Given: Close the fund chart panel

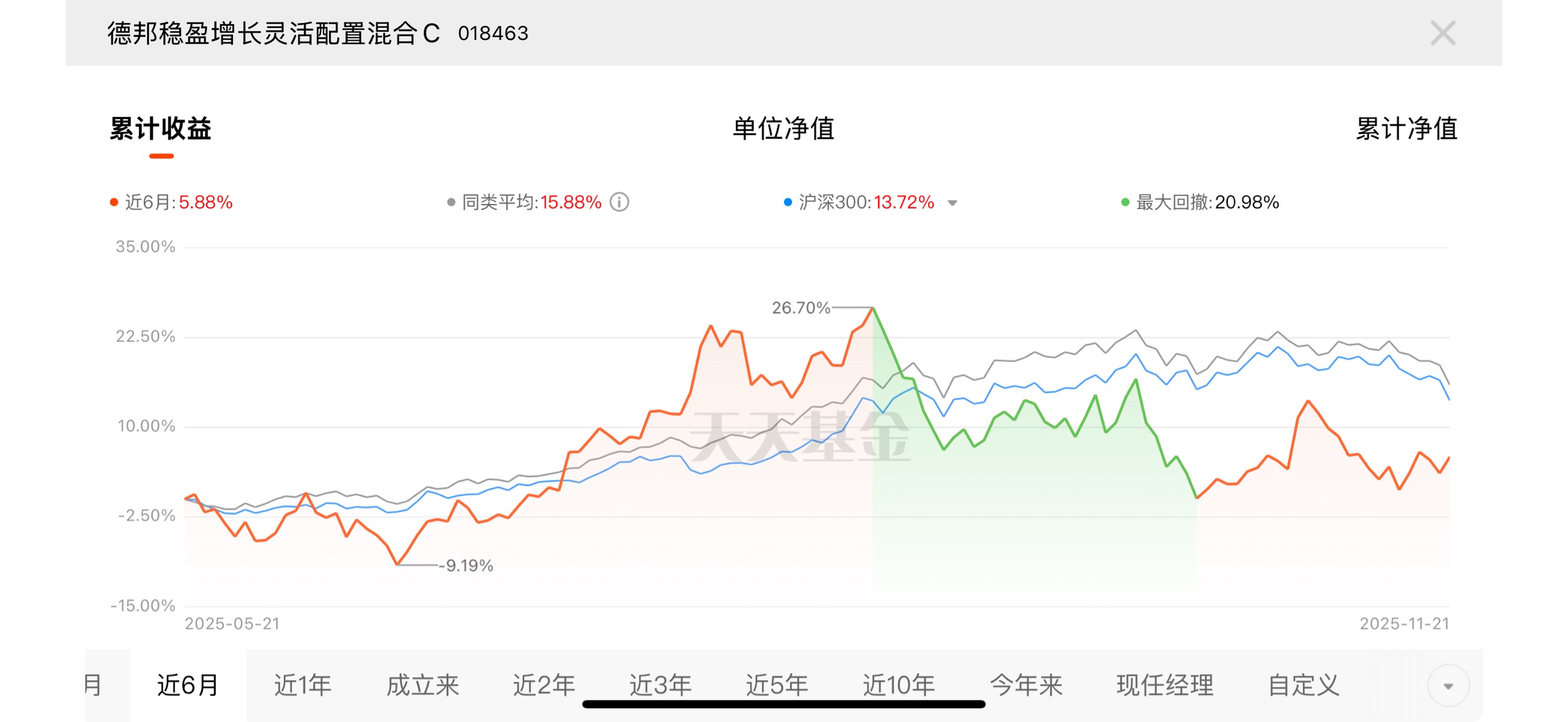Looking at the screenshot, I should (x=1443, y=33).
